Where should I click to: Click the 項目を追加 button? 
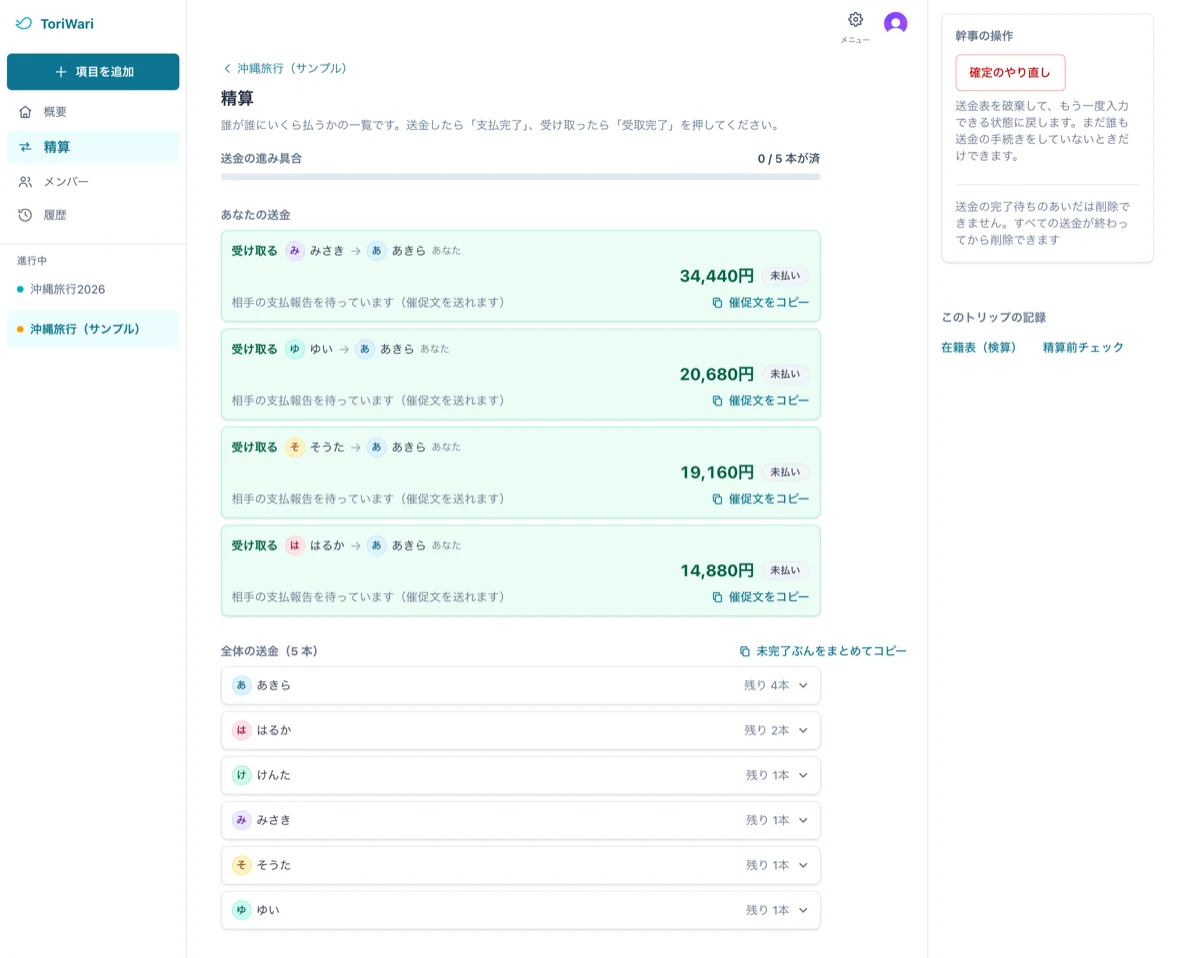(x=93, y=72)
